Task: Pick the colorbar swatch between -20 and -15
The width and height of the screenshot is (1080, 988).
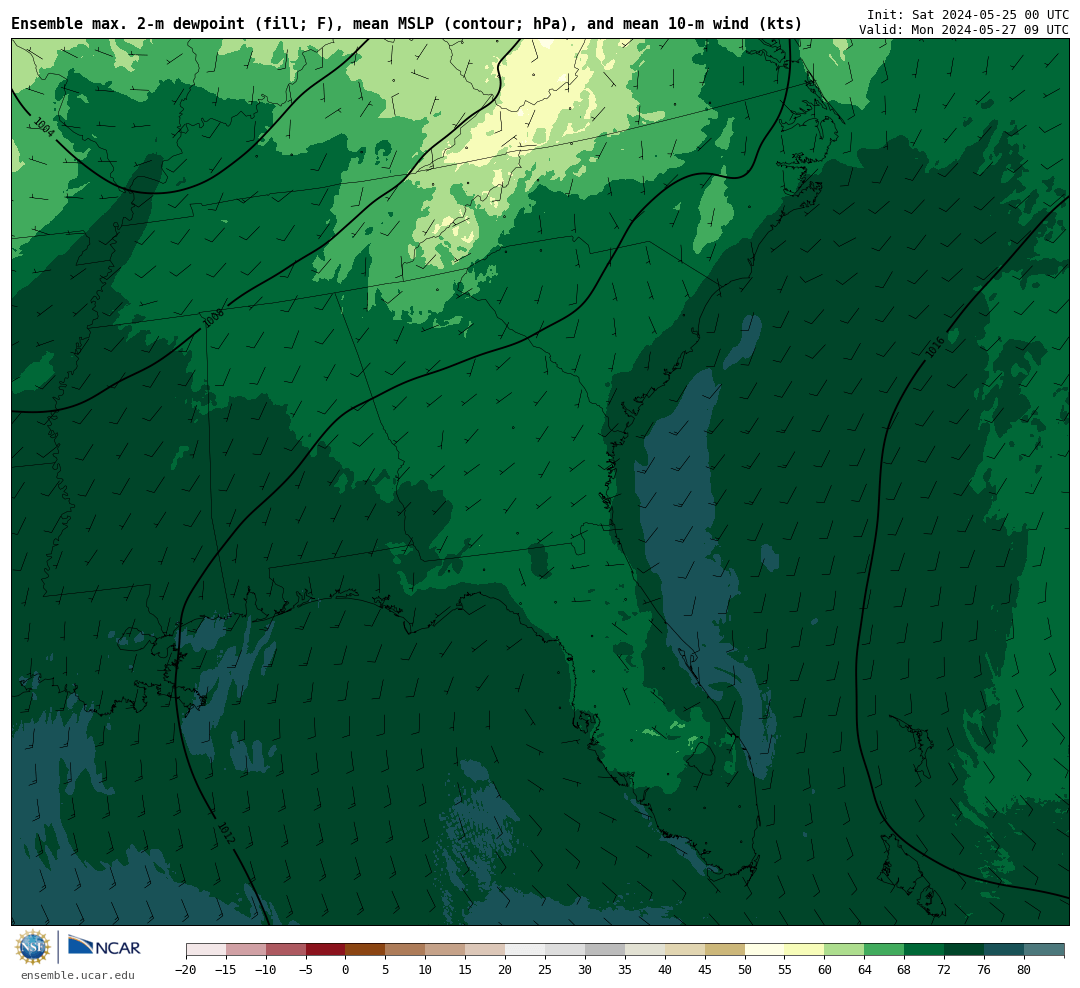Action: (206, 950)
